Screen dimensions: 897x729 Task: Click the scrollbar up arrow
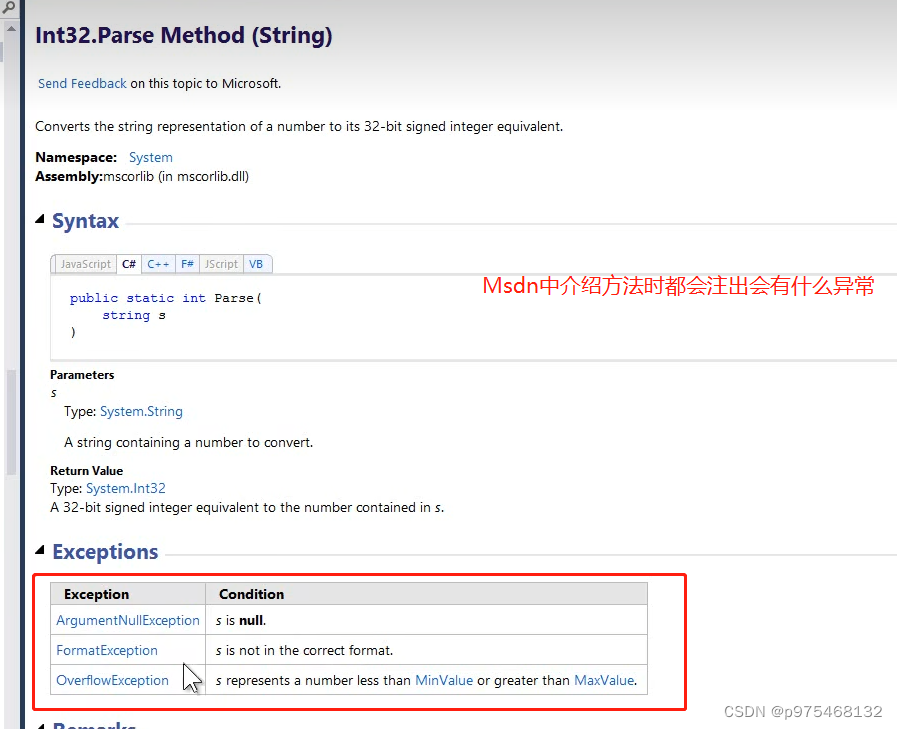click(x=11, y=28)
